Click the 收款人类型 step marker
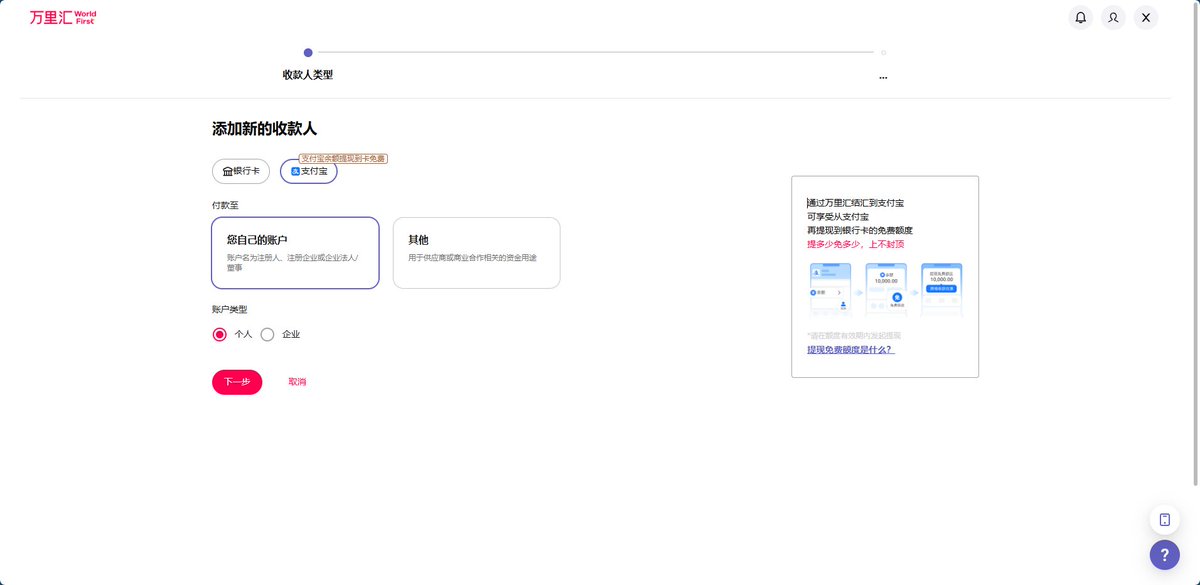 click(308, 52)
